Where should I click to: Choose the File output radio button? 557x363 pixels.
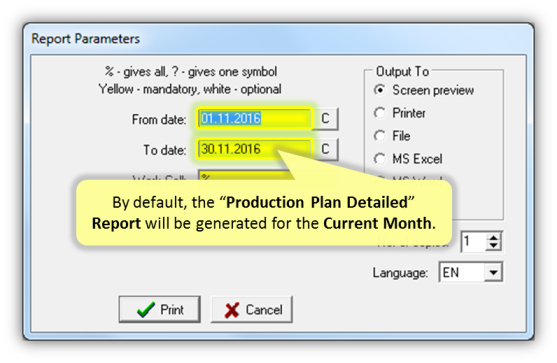tap(380, 136)
